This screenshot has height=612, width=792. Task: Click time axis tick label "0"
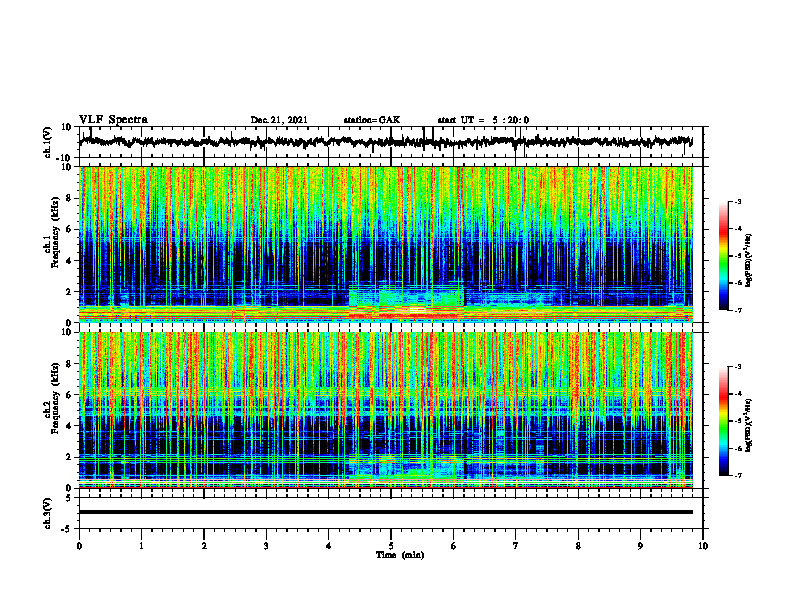click(79, 546)
